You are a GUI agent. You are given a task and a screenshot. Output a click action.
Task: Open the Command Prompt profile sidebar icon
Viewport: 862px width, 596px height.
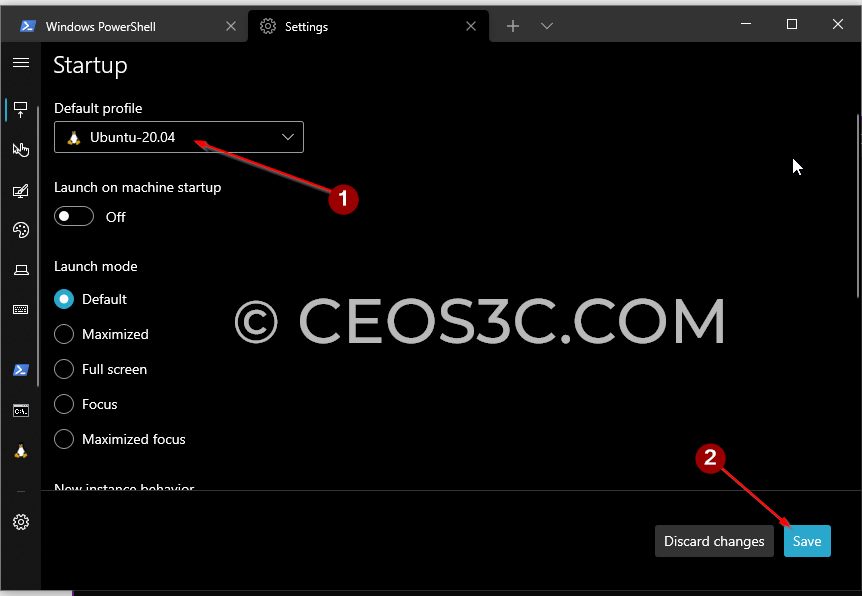[21, 411]
